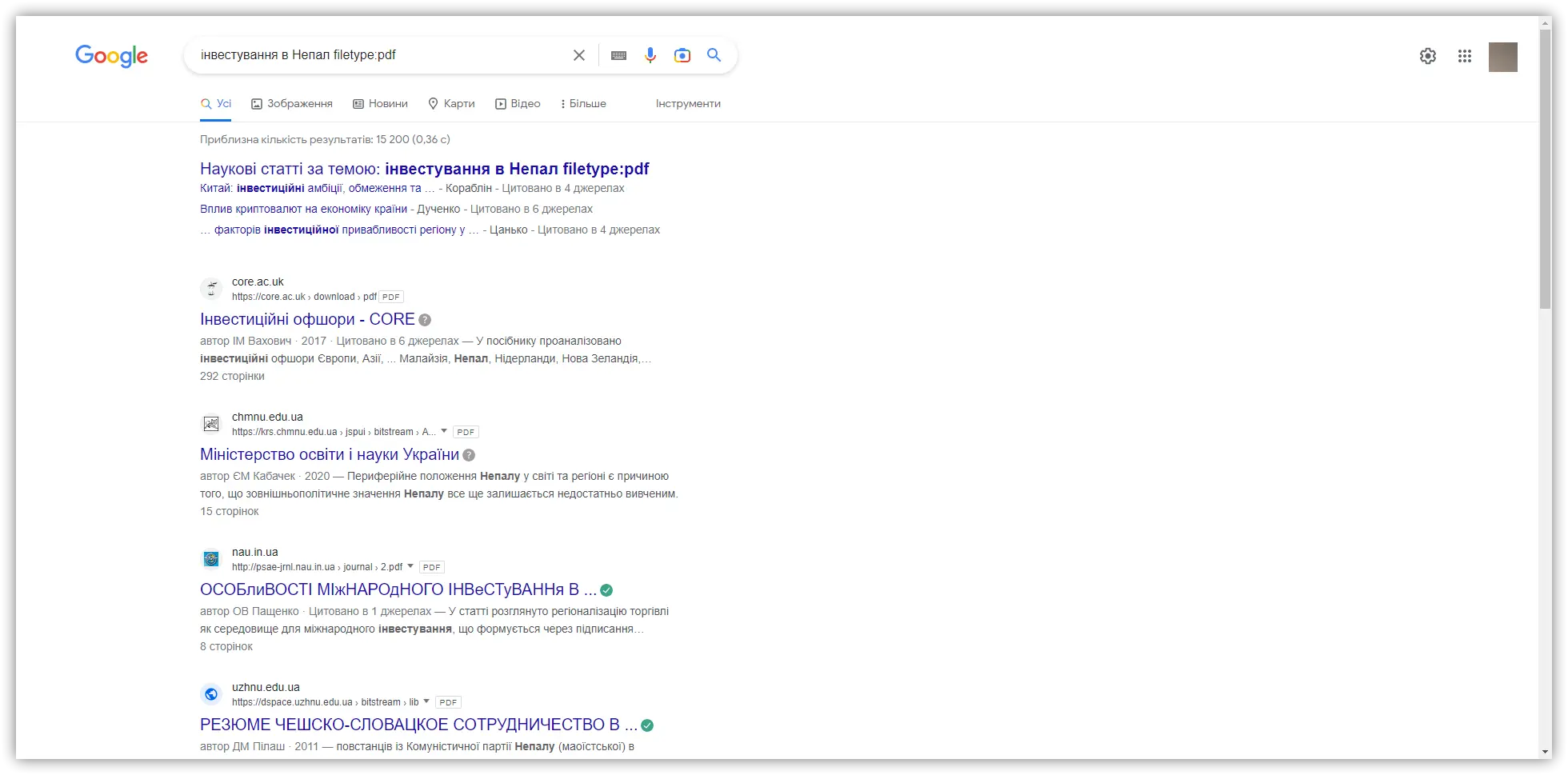This screenshot has width=1568, height=775.
Task: Search by image with the camera icon
Action: pyautogui.click(x=682, y=55)
